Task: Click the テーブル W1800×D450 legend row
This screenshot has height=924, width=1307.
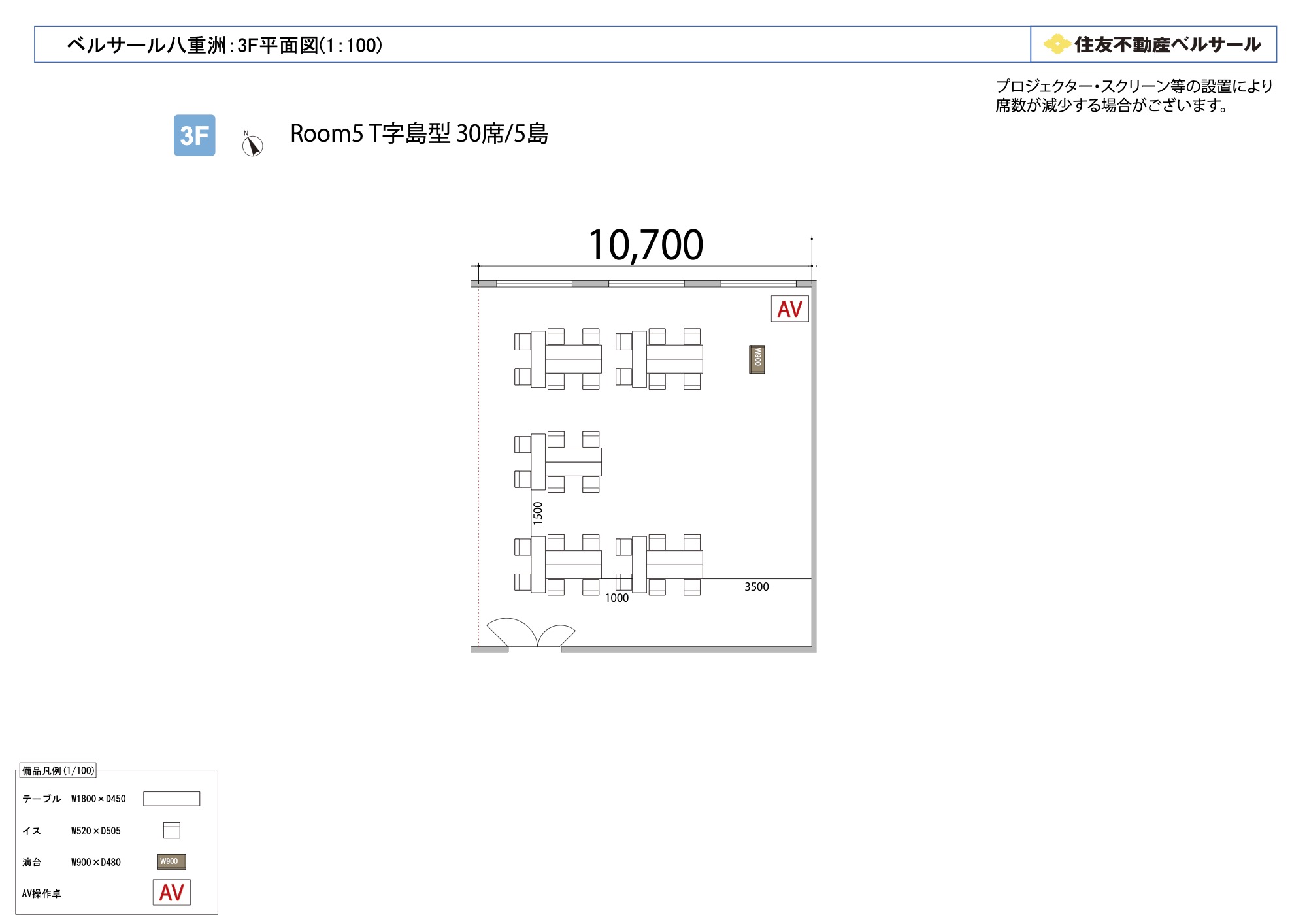Action: (111, 799)
